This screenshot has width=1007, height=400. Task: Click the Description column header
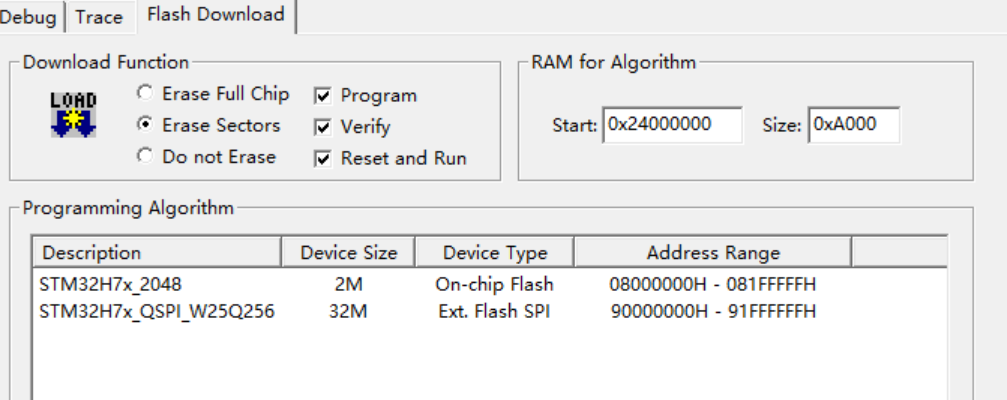click(x=157, y=252)
